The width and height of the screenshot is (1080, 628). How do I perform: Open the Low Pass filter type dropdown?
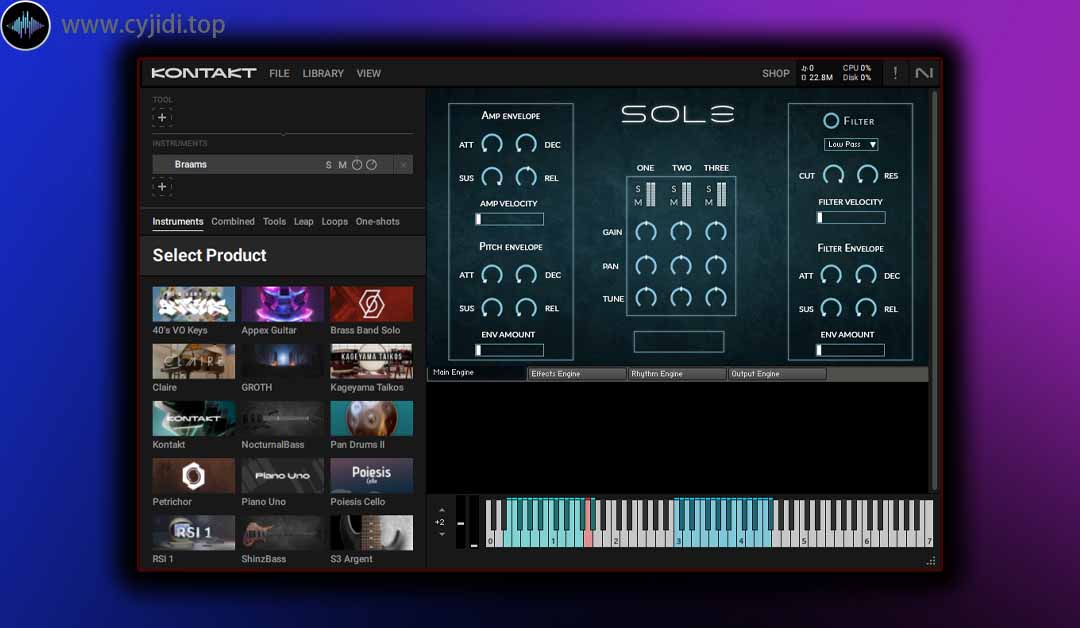(x=851, y=145)
